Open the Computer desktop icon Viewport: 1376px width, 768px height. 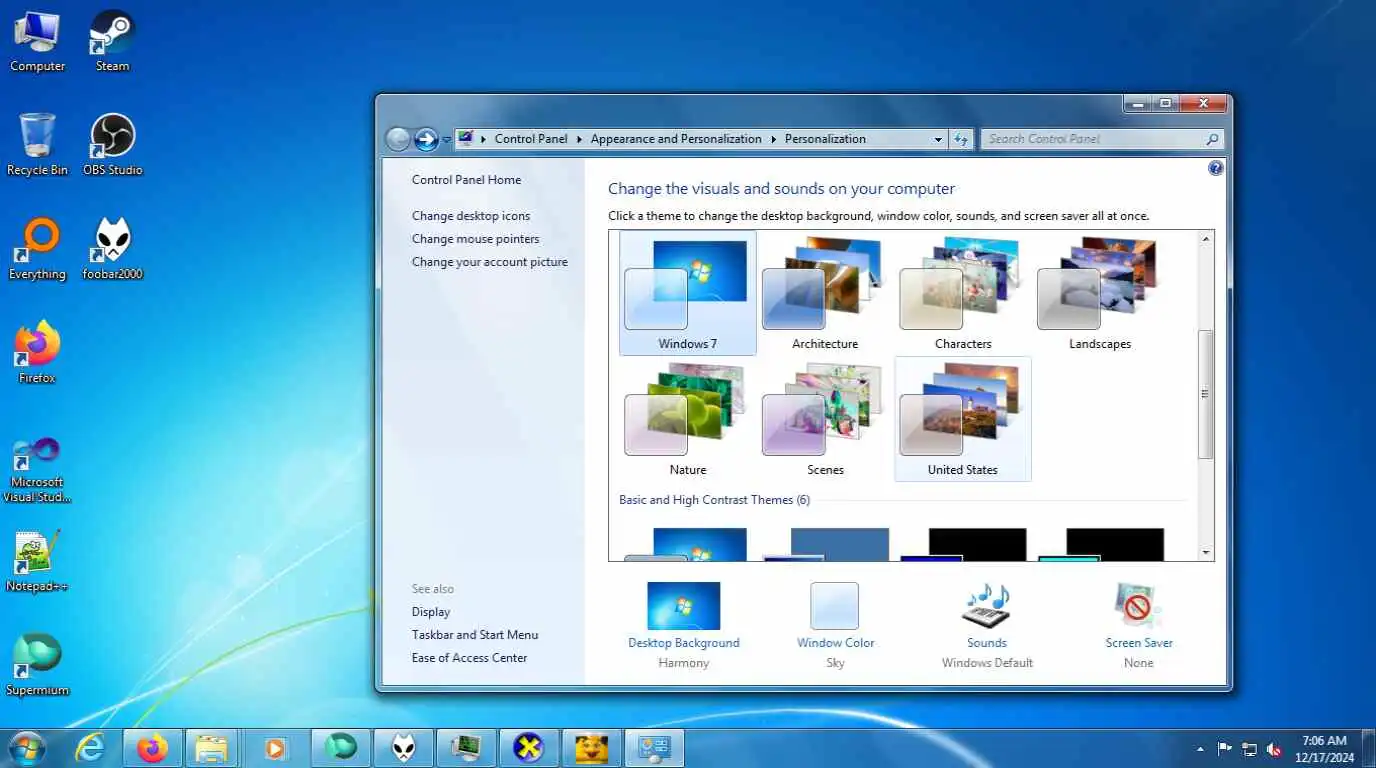[x=37, y=42]
